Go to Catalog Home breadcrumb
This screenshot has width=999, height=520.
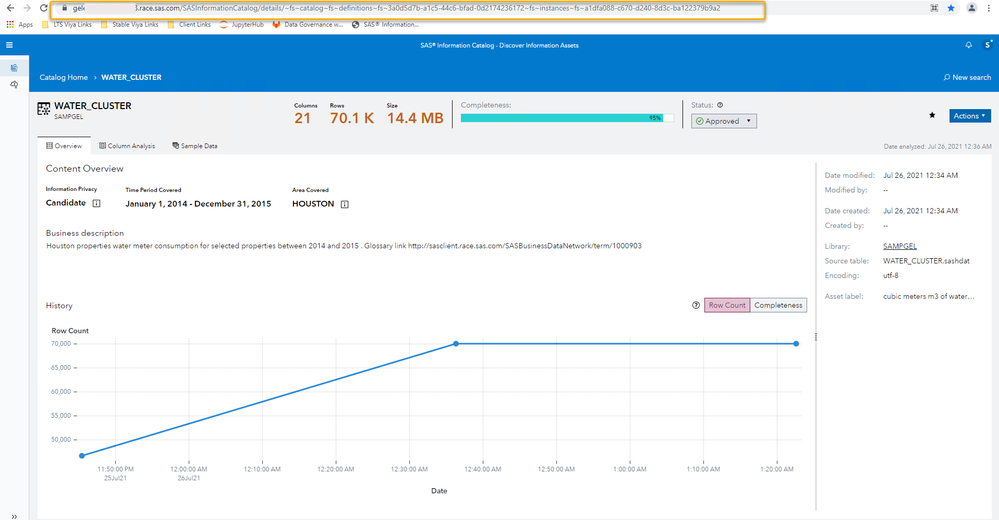click(x=64, y=77)
